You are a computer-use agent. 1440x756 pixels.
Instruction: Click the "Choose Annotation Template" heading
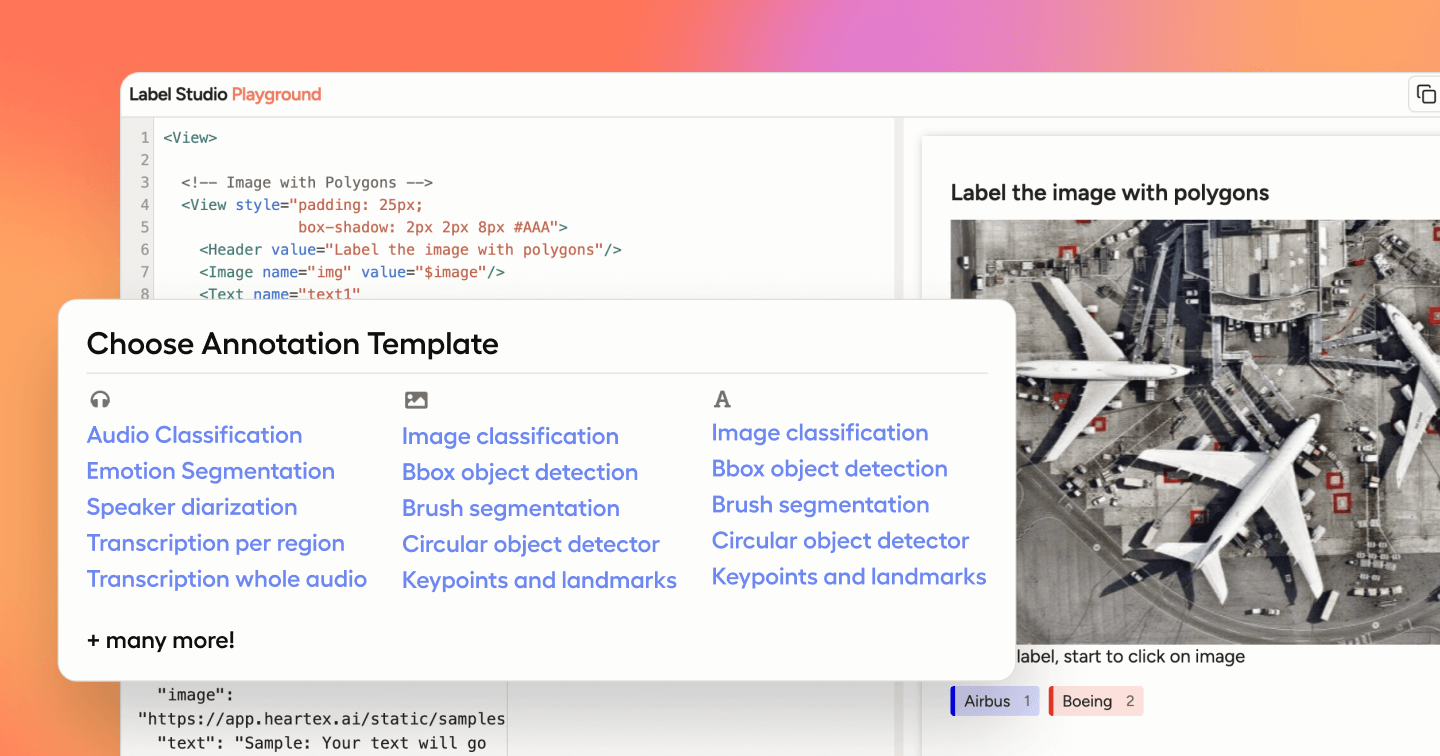point(293,344)
